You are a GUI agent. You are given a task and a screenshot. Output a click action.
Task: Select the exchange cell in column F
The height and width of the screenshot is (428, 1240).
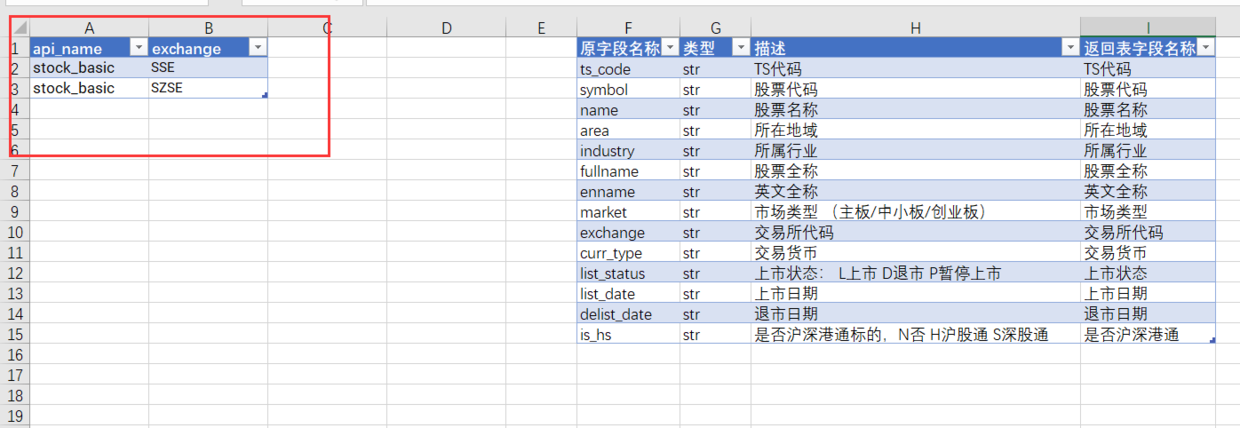pyautogui.click(x=628, y=232)
